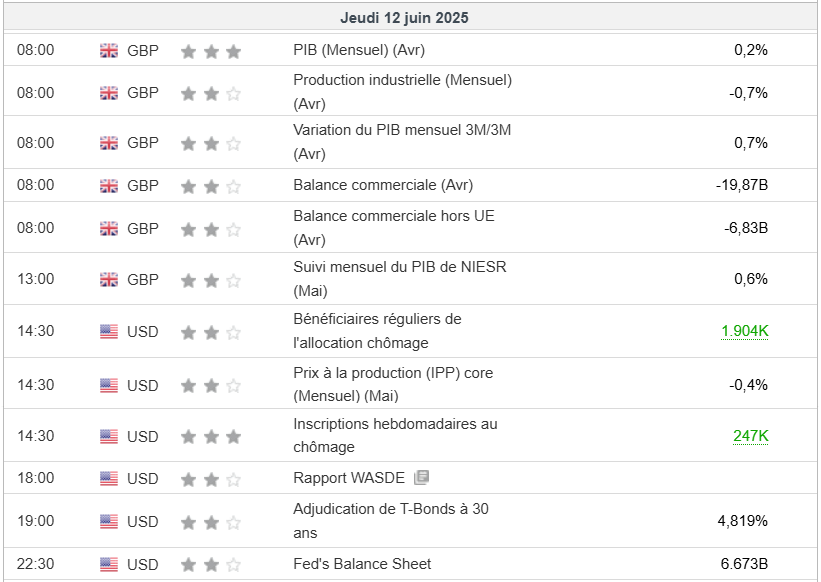Click the UK flag in Balance commerciale (Avr) row
This screenshot has width=821, height=582.
[x=109, y=186]
